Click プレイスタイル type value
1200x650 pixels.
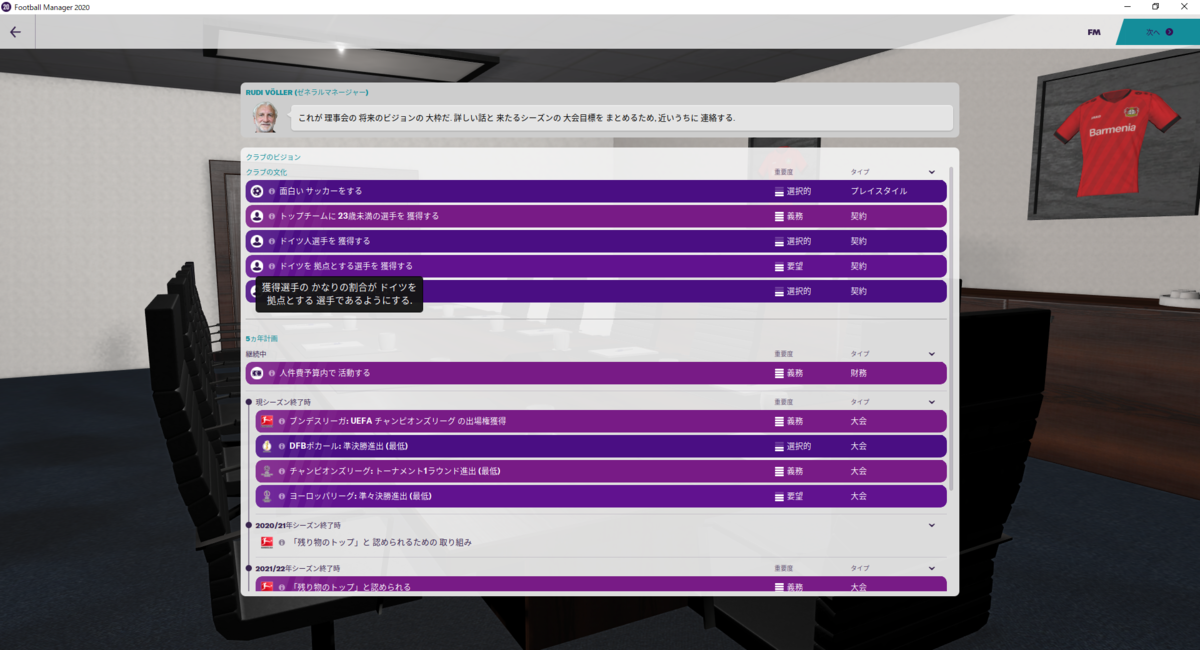point(879,191)
